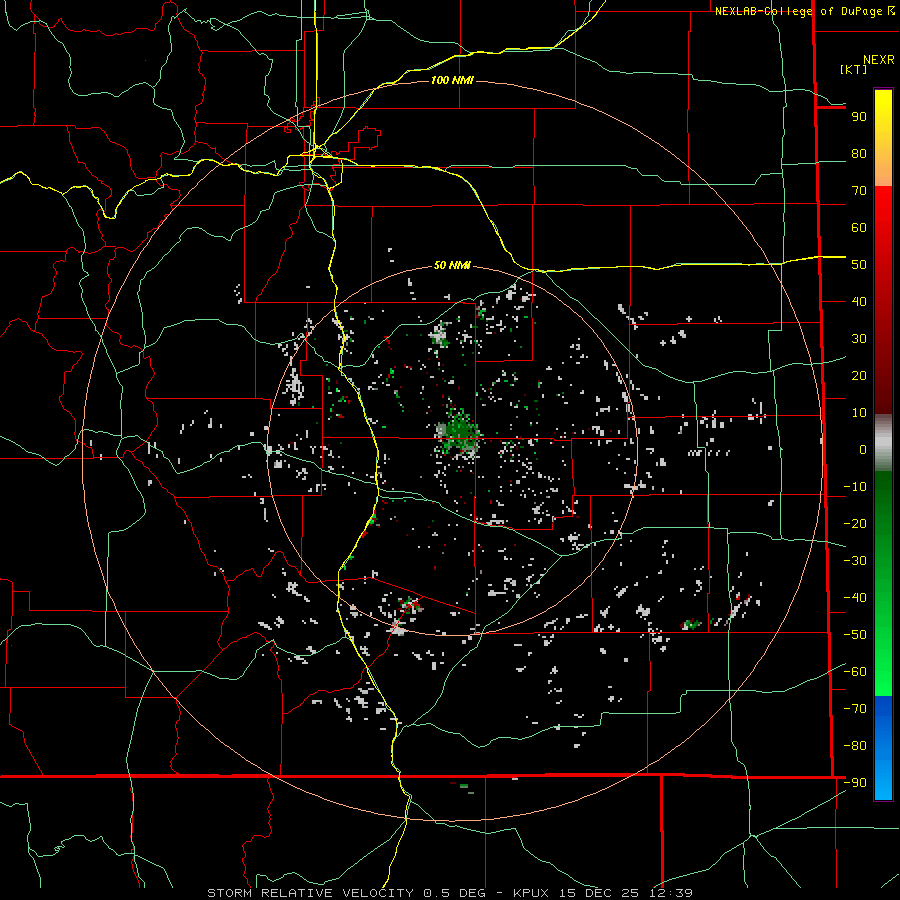Select the -90 value on the velocity scale
The image size is (900, 900).
pyautogui.click(x=855, y=783)
